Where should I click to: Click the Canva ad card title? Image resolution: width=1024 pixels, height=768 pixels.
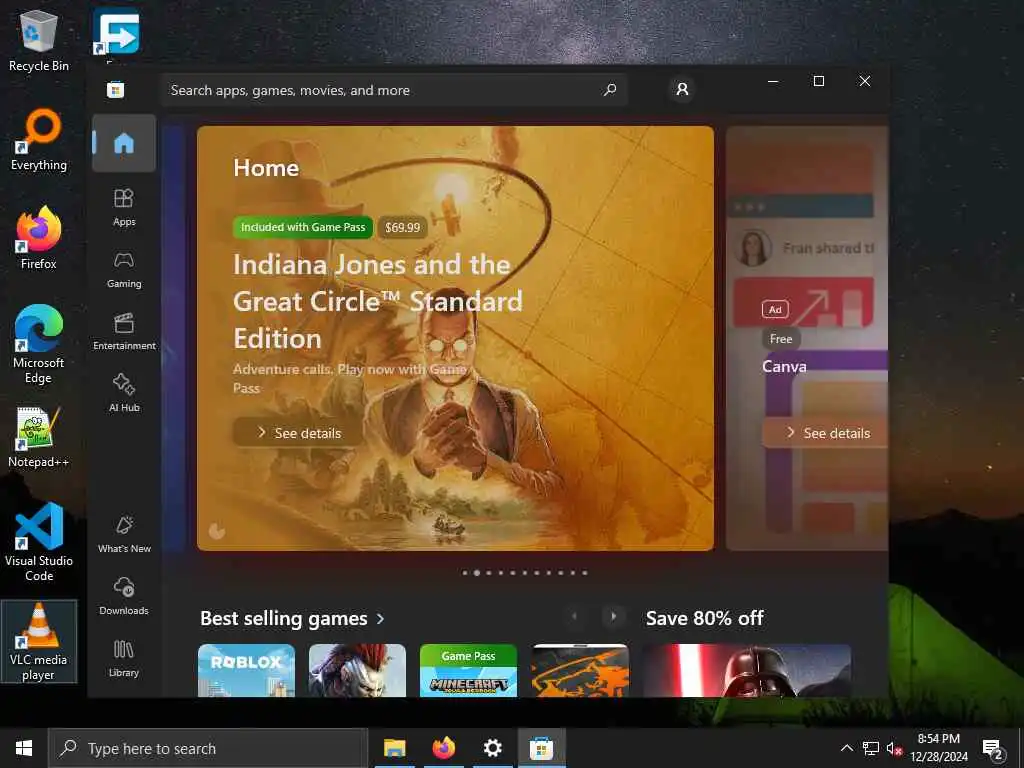[784, 366]
